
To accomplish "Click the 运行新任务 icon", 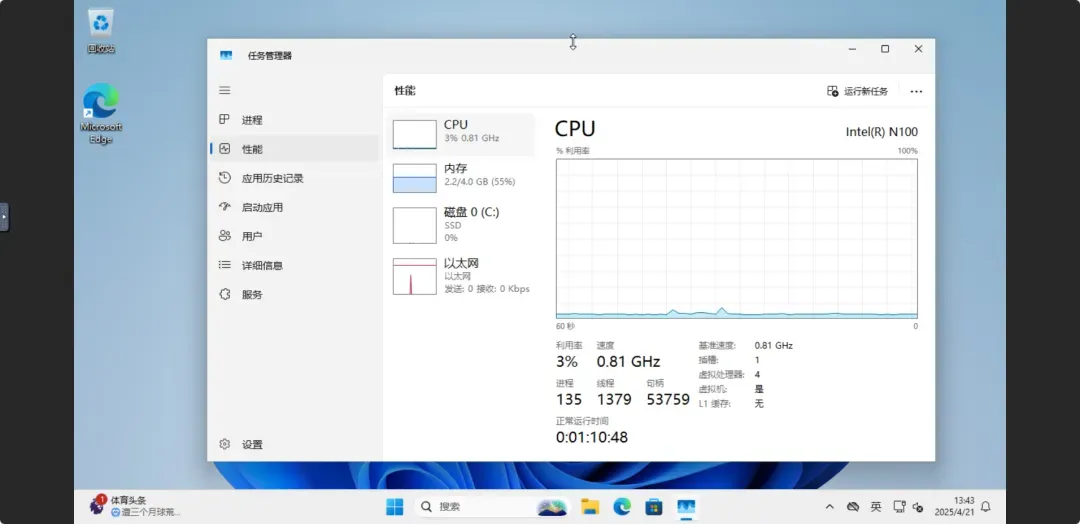I will 833,91.
